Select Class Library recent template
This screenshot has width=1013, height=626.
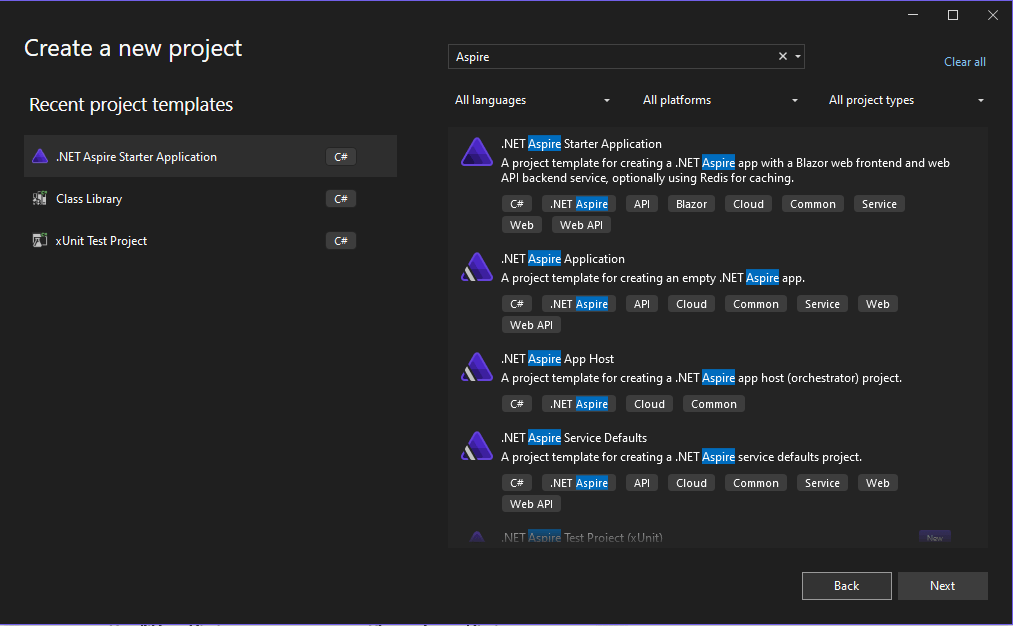coord(211,198)
